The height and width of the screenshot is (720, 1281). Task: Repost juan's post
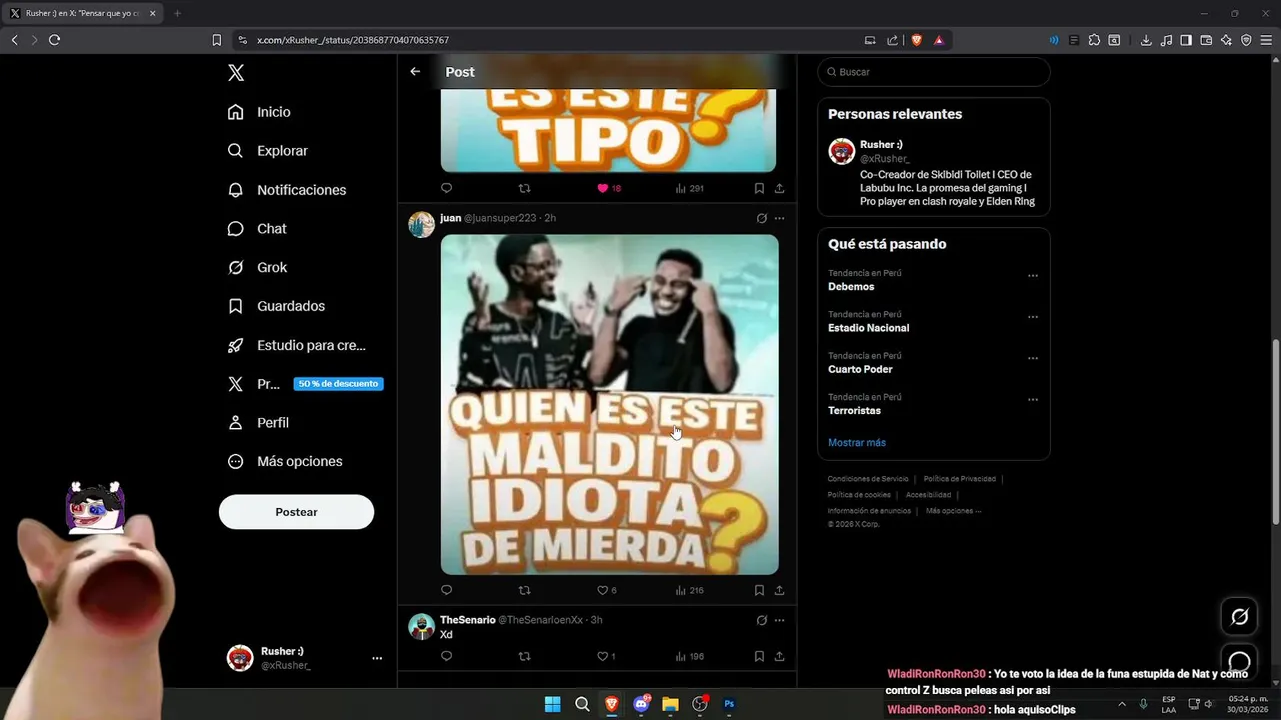pos(524,590)
